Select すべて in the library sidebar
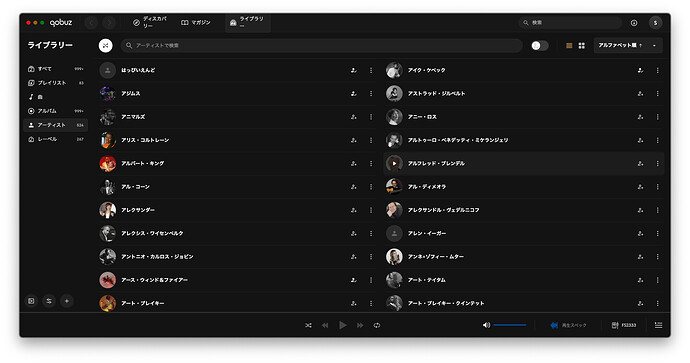690x363 pixels. point(55,69)
